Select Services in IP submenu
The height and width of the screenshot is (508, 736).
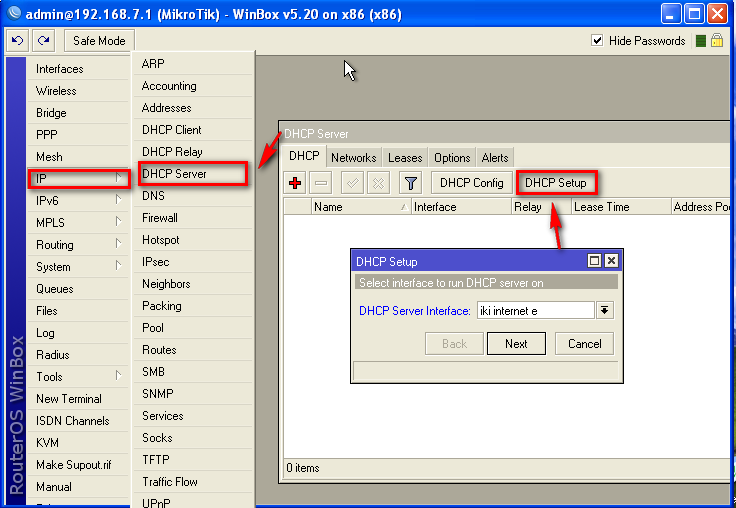[x=193, y=416]
